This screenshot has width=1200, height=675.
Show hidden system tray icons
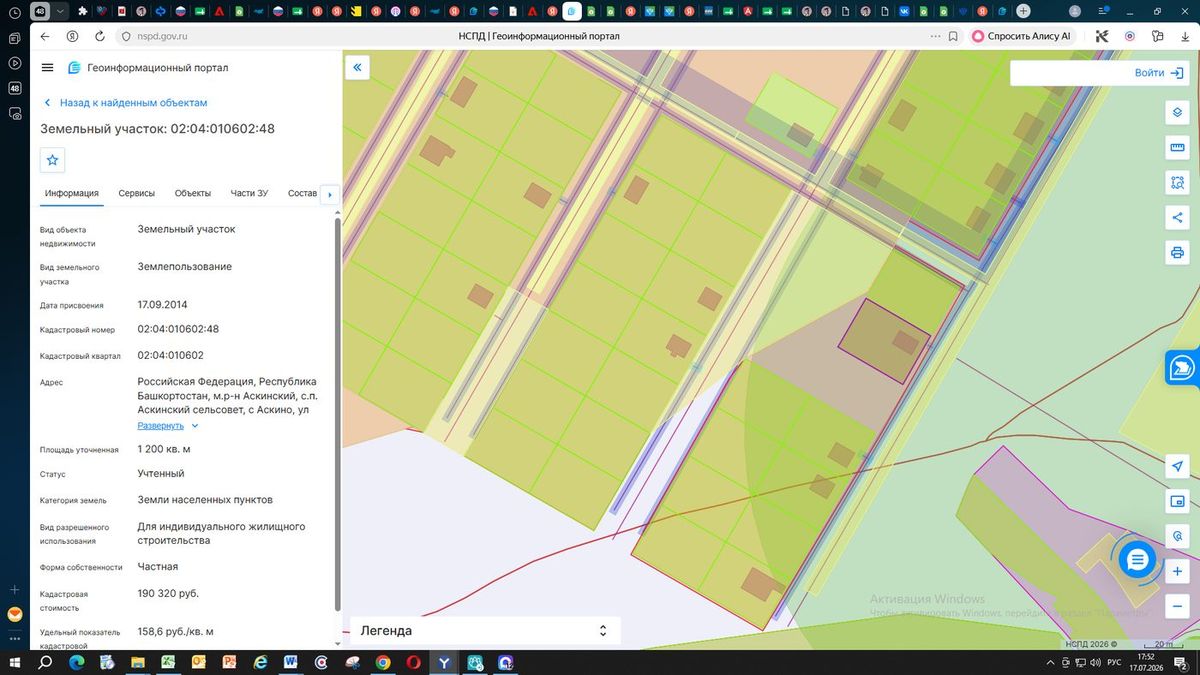coord(1048,662)
